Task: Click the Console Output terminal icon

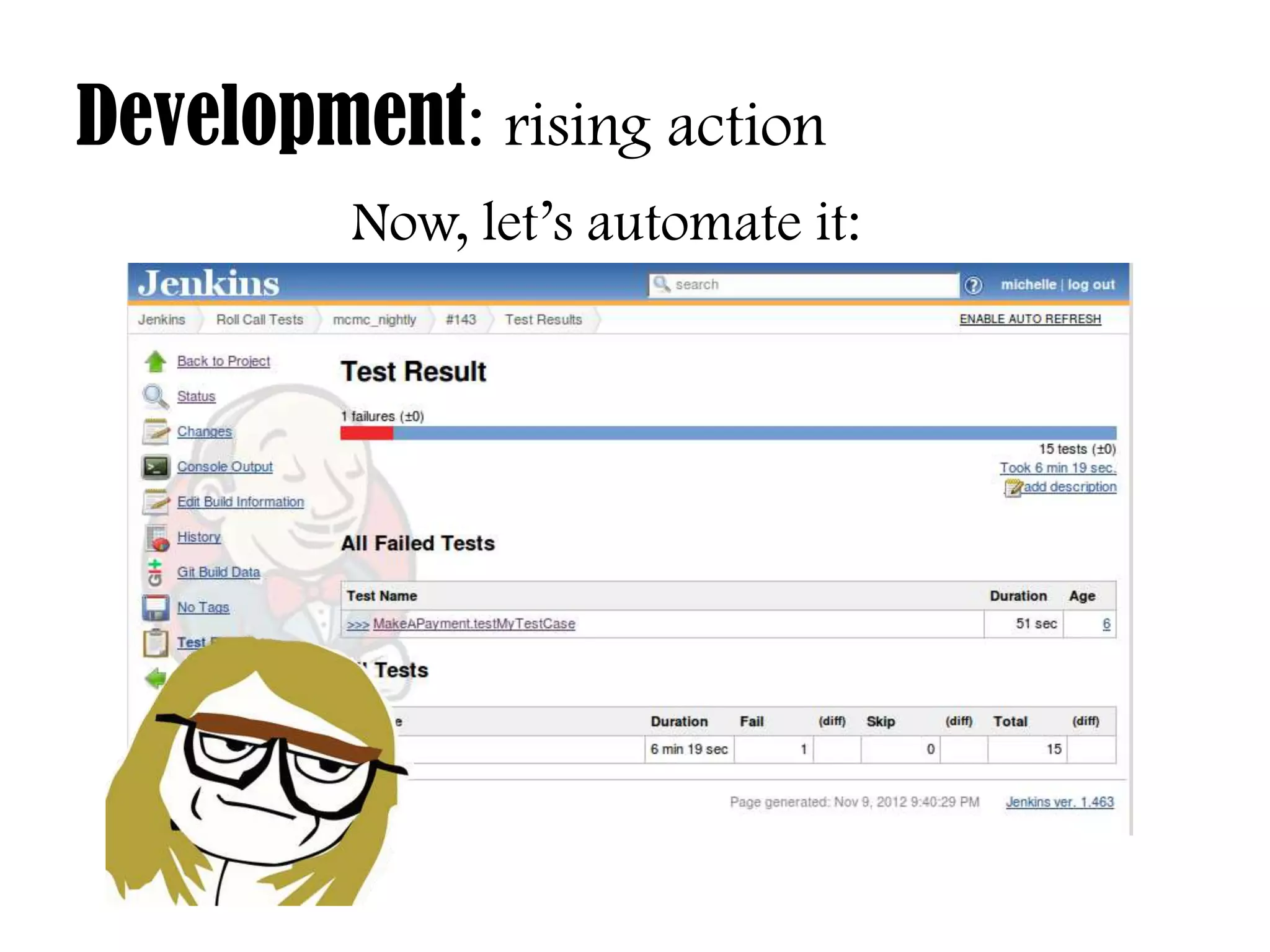Action: click(155, 467)
